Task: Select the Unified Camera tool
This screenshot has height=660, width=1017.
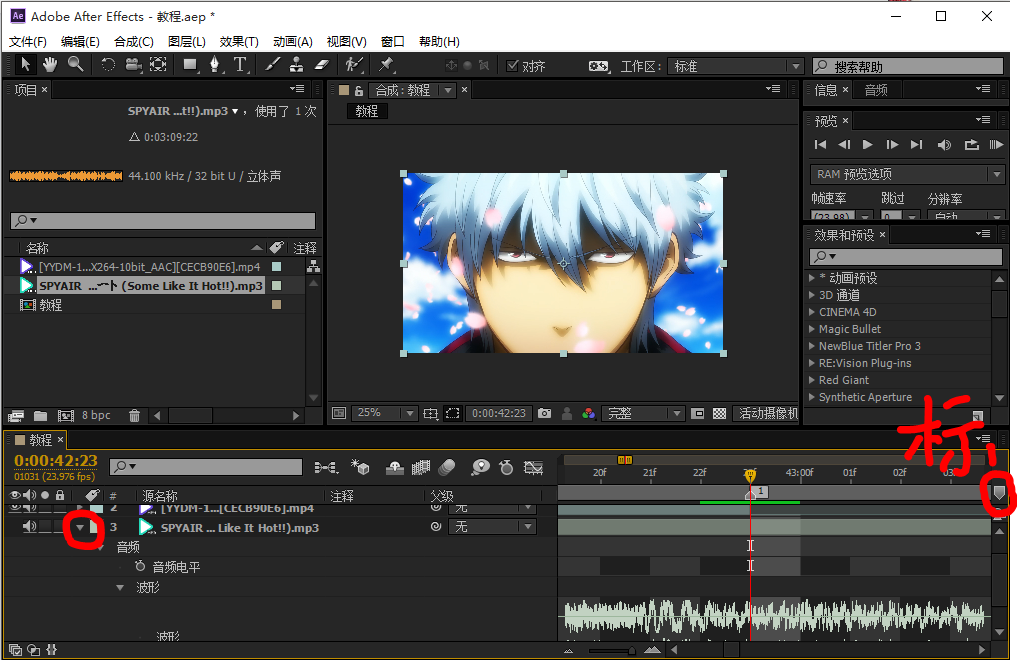Action: tap(133, 64)
